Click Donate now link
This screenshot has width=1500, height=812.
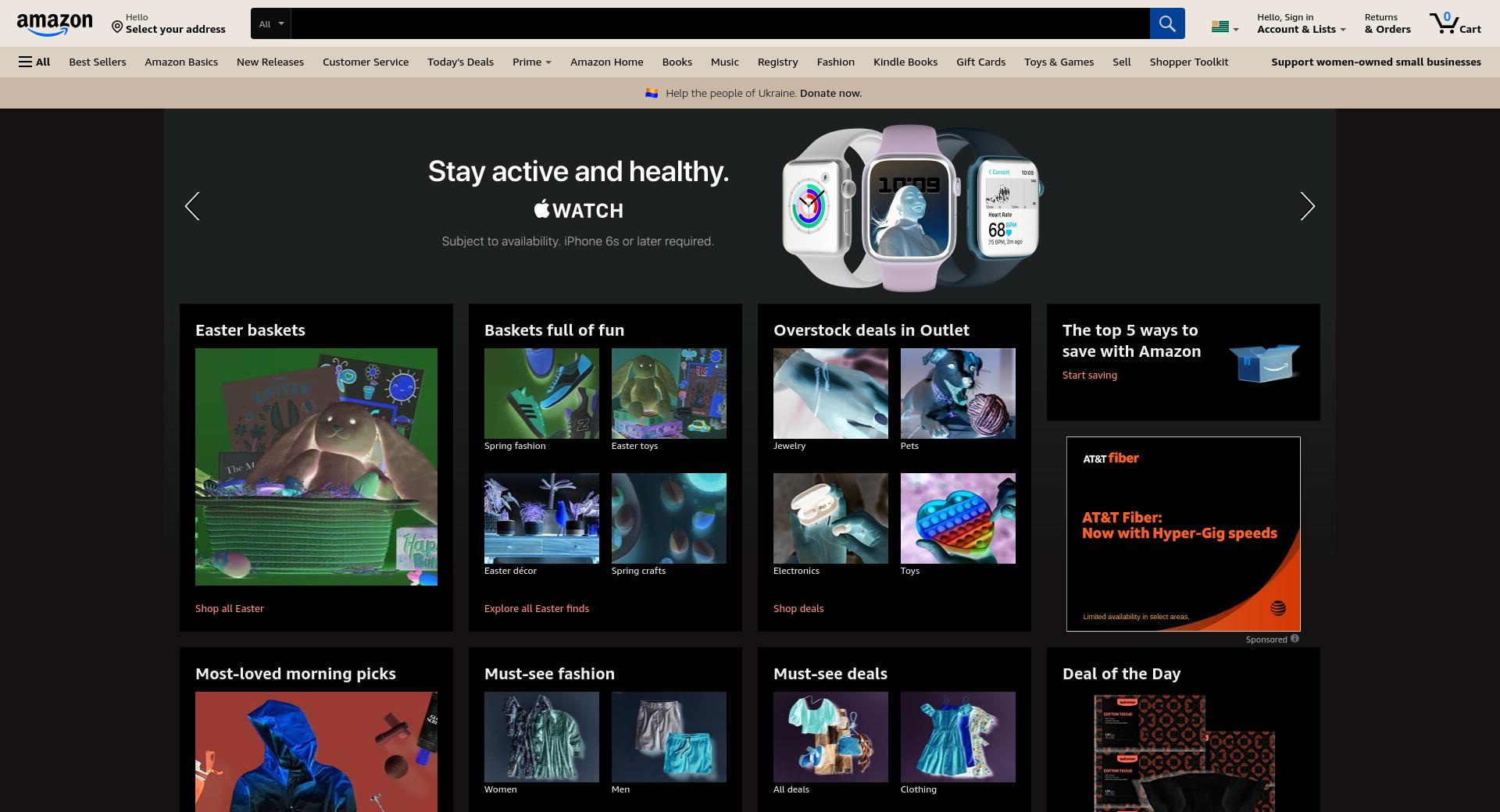pos(830,93)
